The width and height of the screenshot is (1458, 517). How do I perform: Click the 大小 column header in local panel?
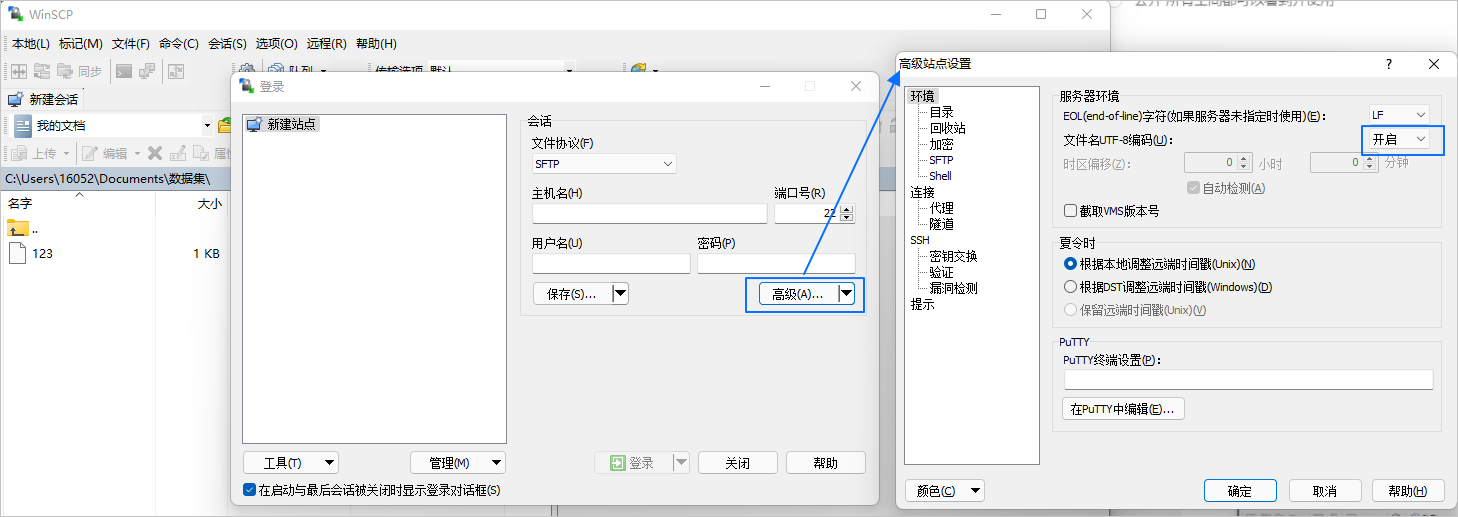[210, 204]
